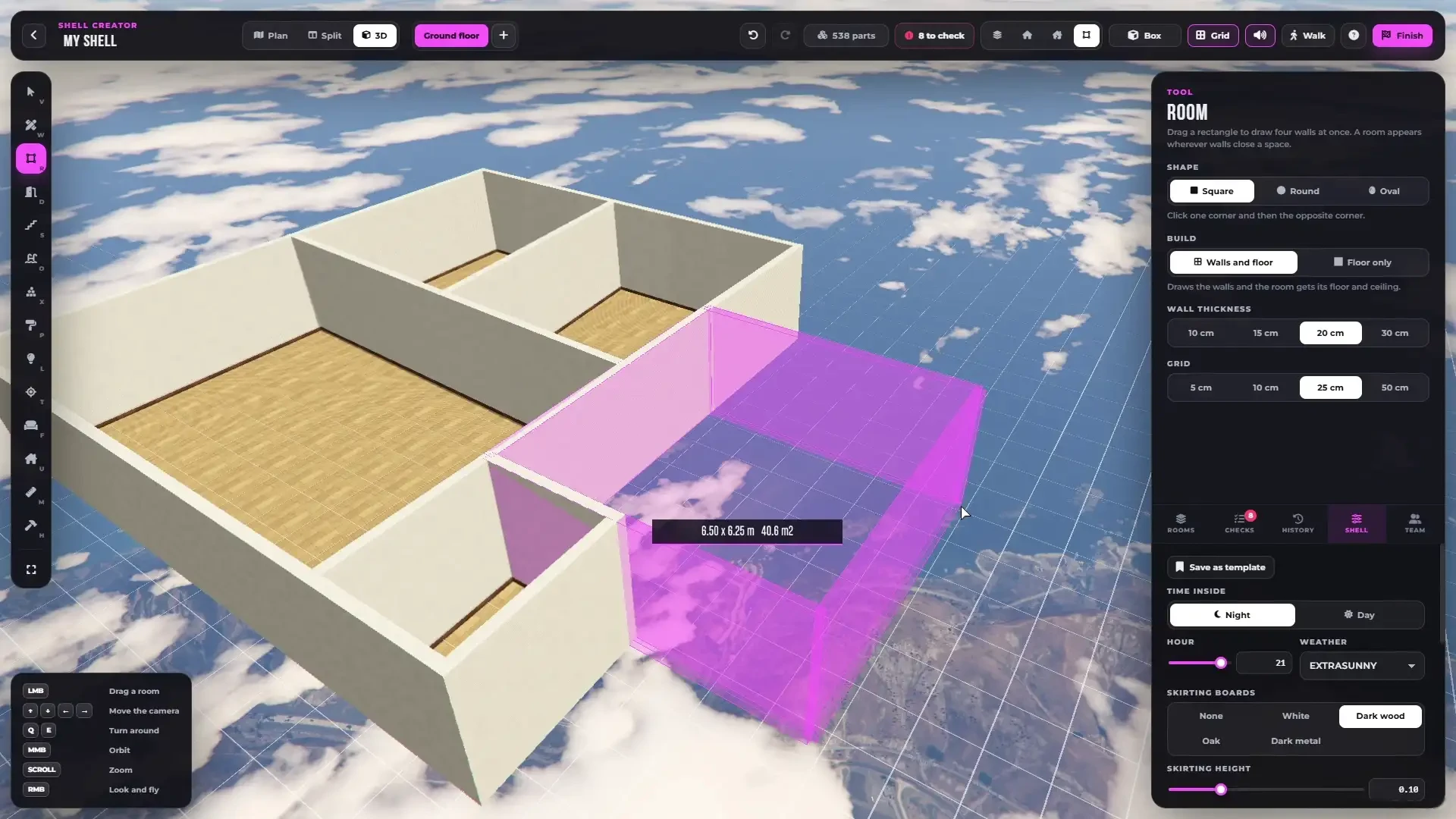Click the fullscreen expand icon

coord(31,570)
